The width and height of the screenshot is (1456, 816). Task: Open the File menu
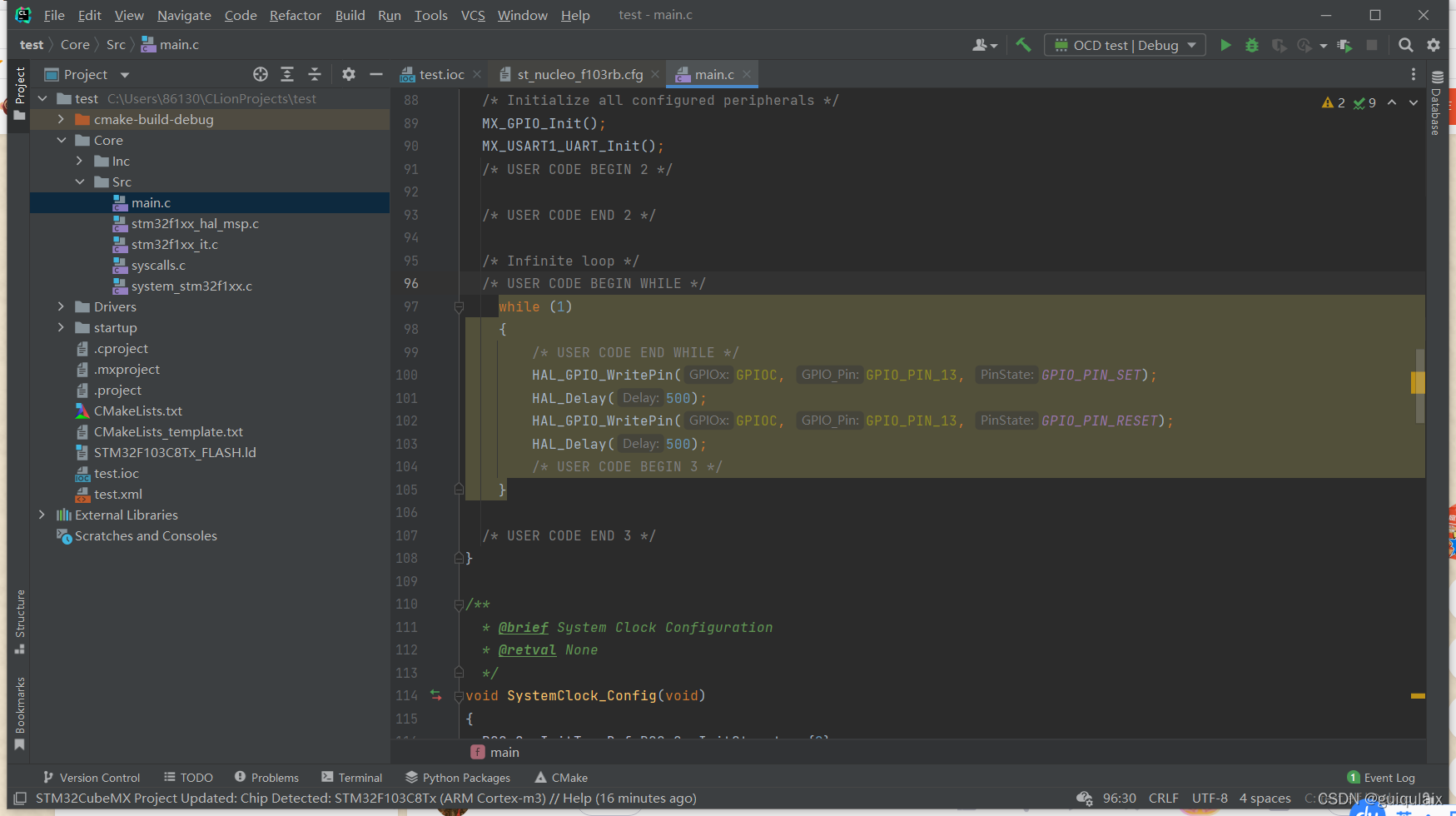54,15
